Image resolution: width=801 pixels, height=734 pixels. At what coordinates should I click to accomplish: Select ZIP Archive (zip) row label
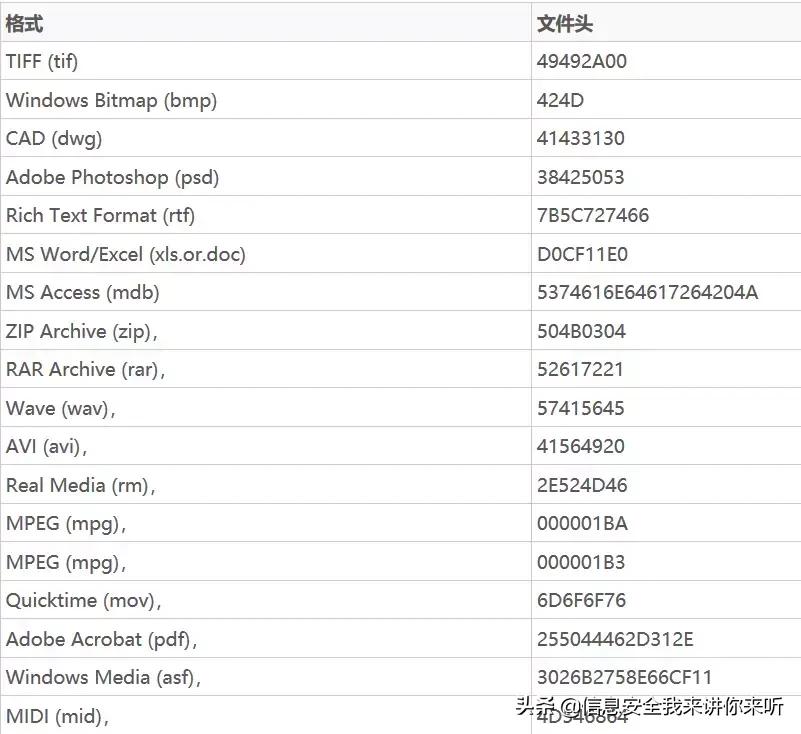click(x=81, y=331)
